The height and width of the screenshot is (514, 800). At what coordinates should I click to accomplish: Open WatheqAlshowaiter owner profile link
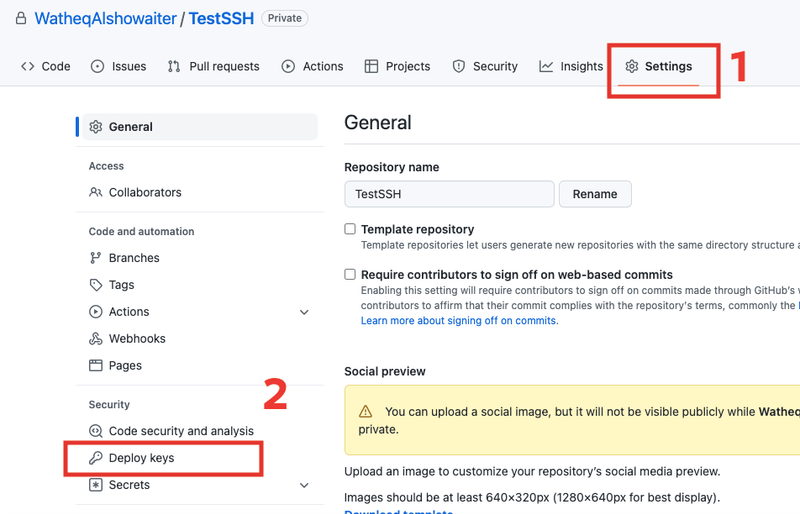[103, 18]
